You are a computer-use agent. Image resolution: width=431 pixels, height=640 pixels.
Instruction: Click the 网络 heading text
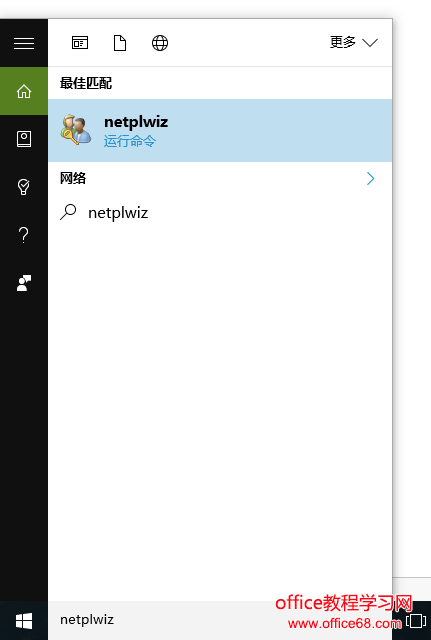pyautogui.click(x=73, y=178)
